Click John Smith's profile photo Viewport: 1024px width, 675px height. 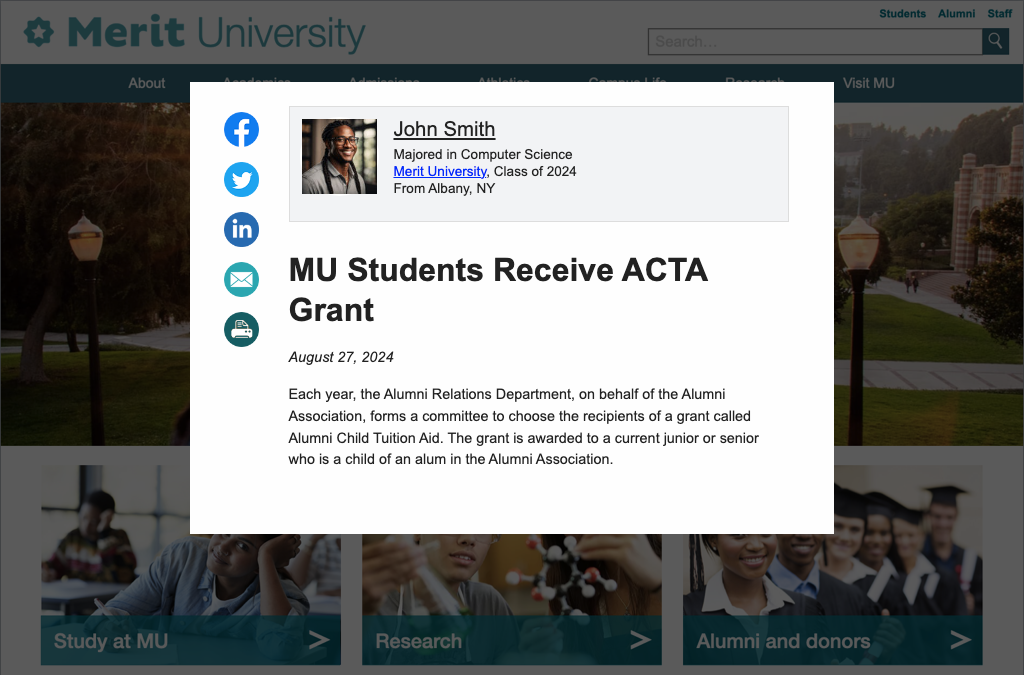[339, 157]
